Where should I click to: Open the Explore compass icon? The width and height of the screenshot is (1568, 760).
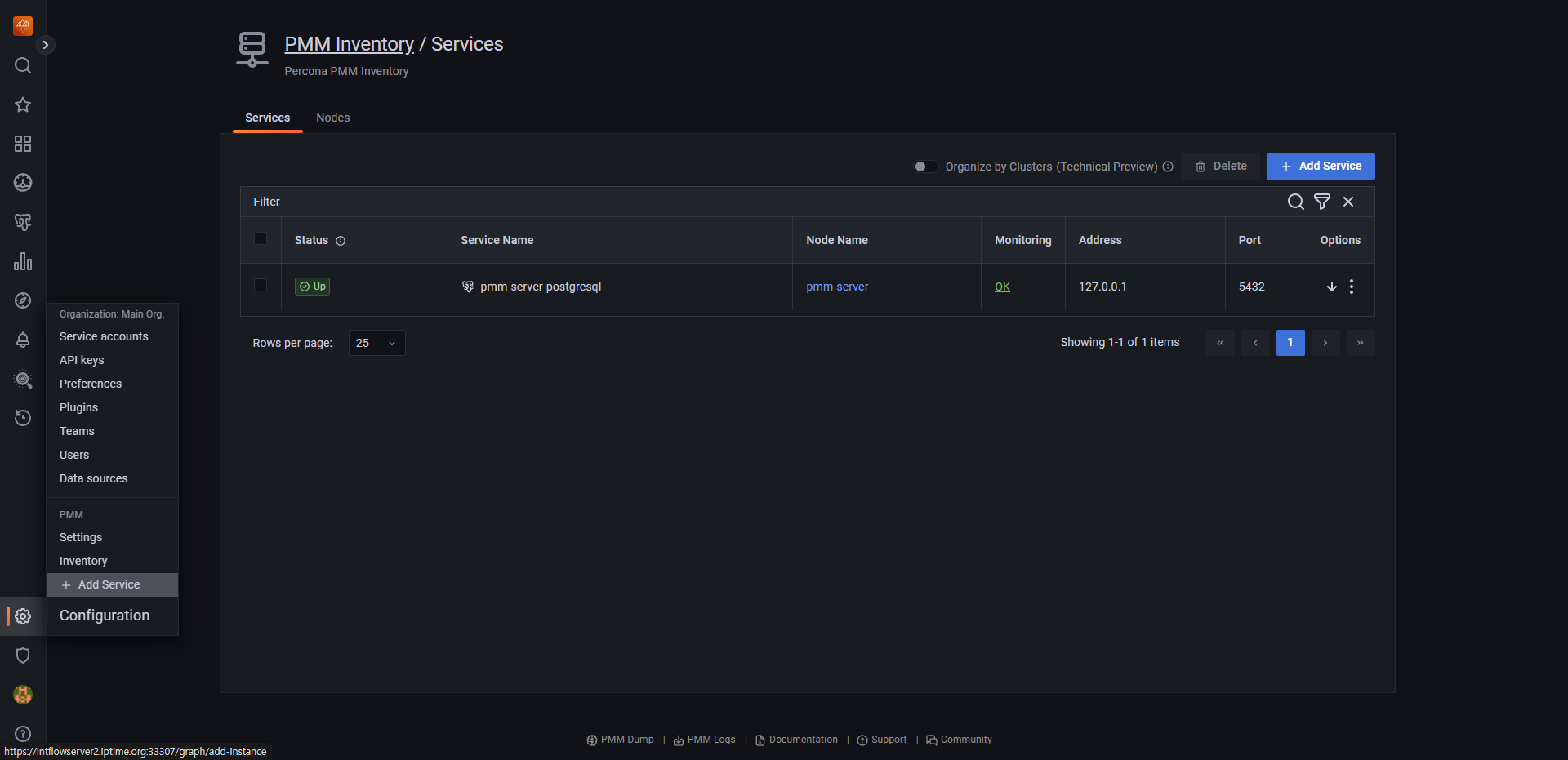(23, 300)
